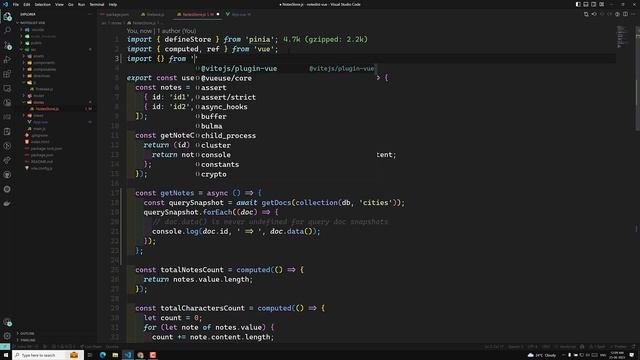Open Explorer panel More Actions ellipsis
The image size is (640, 360).
tap(90, 14)
